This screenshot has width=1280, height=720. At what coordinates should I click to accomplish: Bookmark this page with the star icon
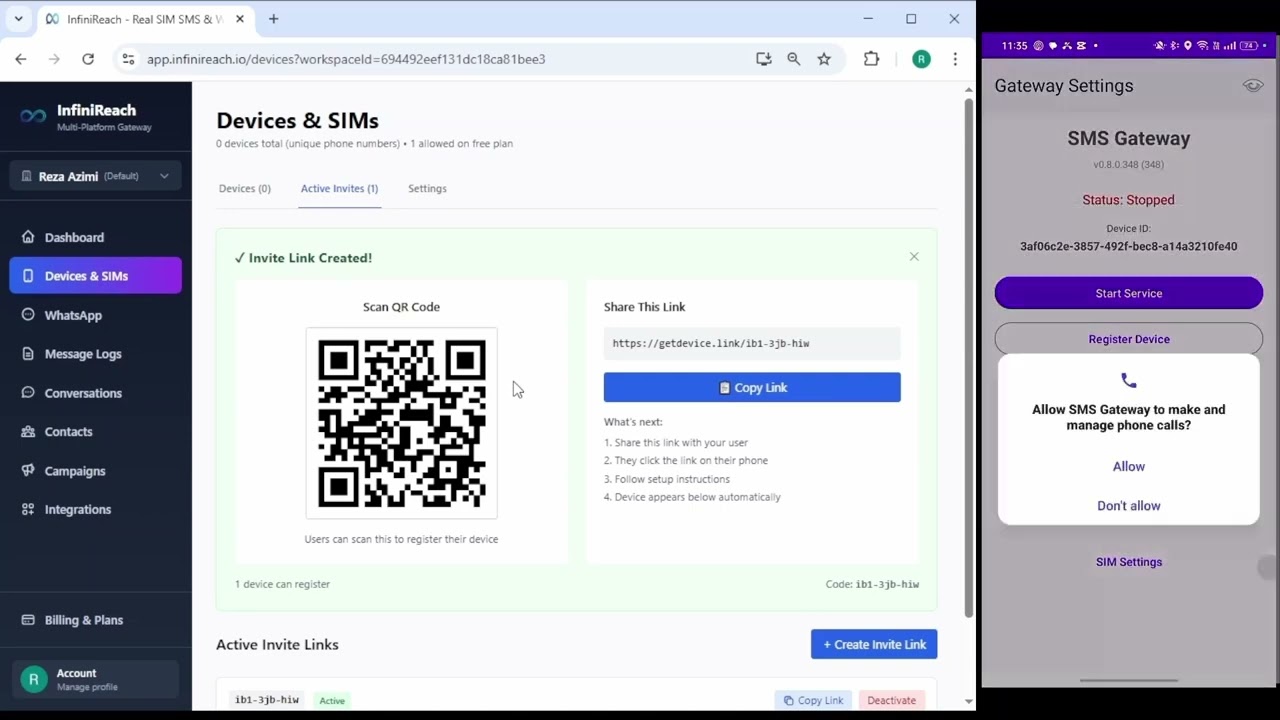tap(824, 59)
